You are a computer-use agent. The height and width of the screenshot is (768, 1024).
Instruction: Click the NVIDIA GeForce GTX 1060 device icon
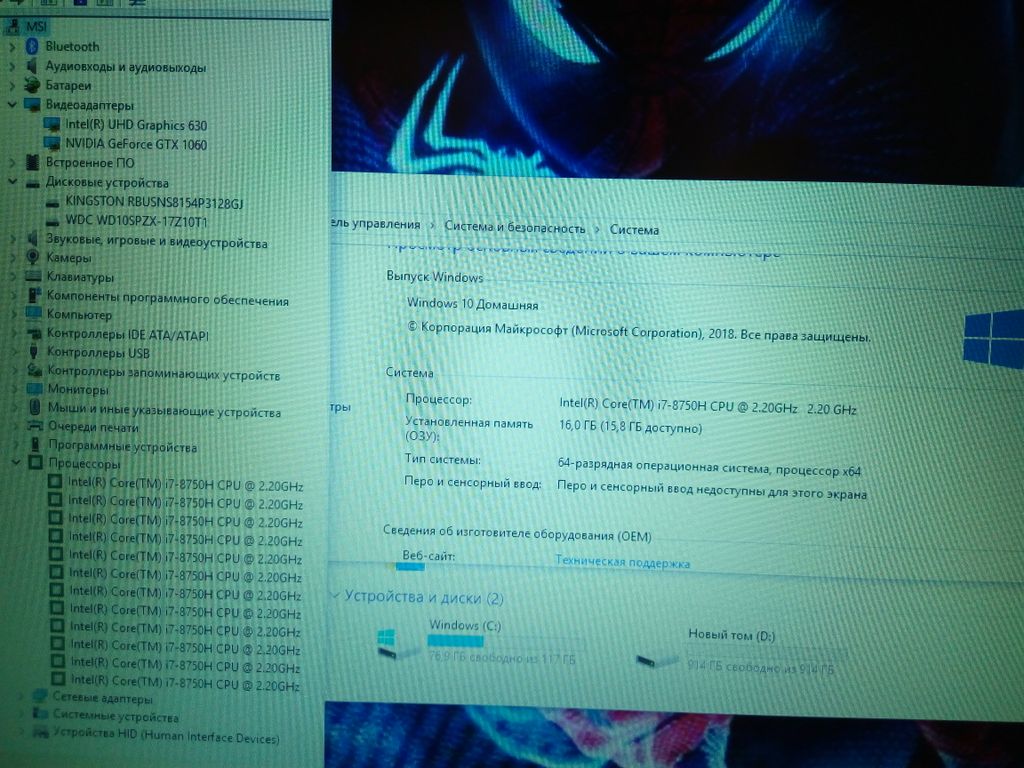(x=52, y=143)
